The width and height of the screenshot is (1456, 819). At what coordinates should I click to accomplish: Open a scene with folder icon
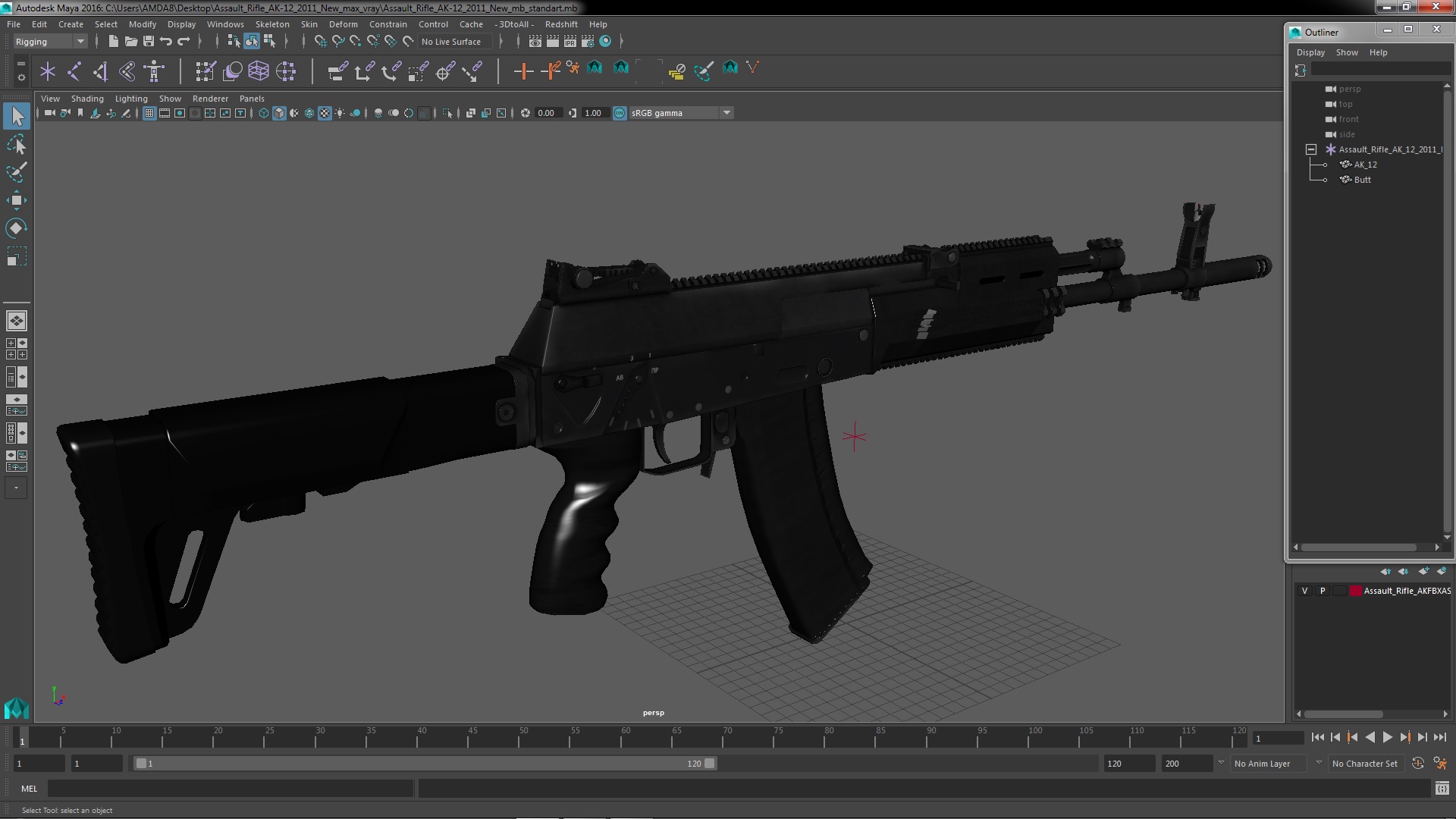point(130,41)
